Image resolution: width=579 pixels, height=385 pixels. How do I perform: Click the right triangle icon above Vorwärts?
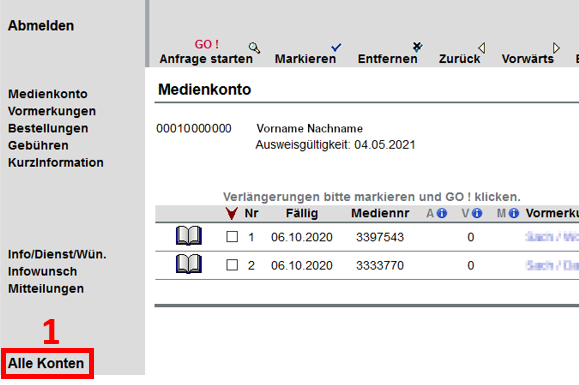(x=556, y=48)
